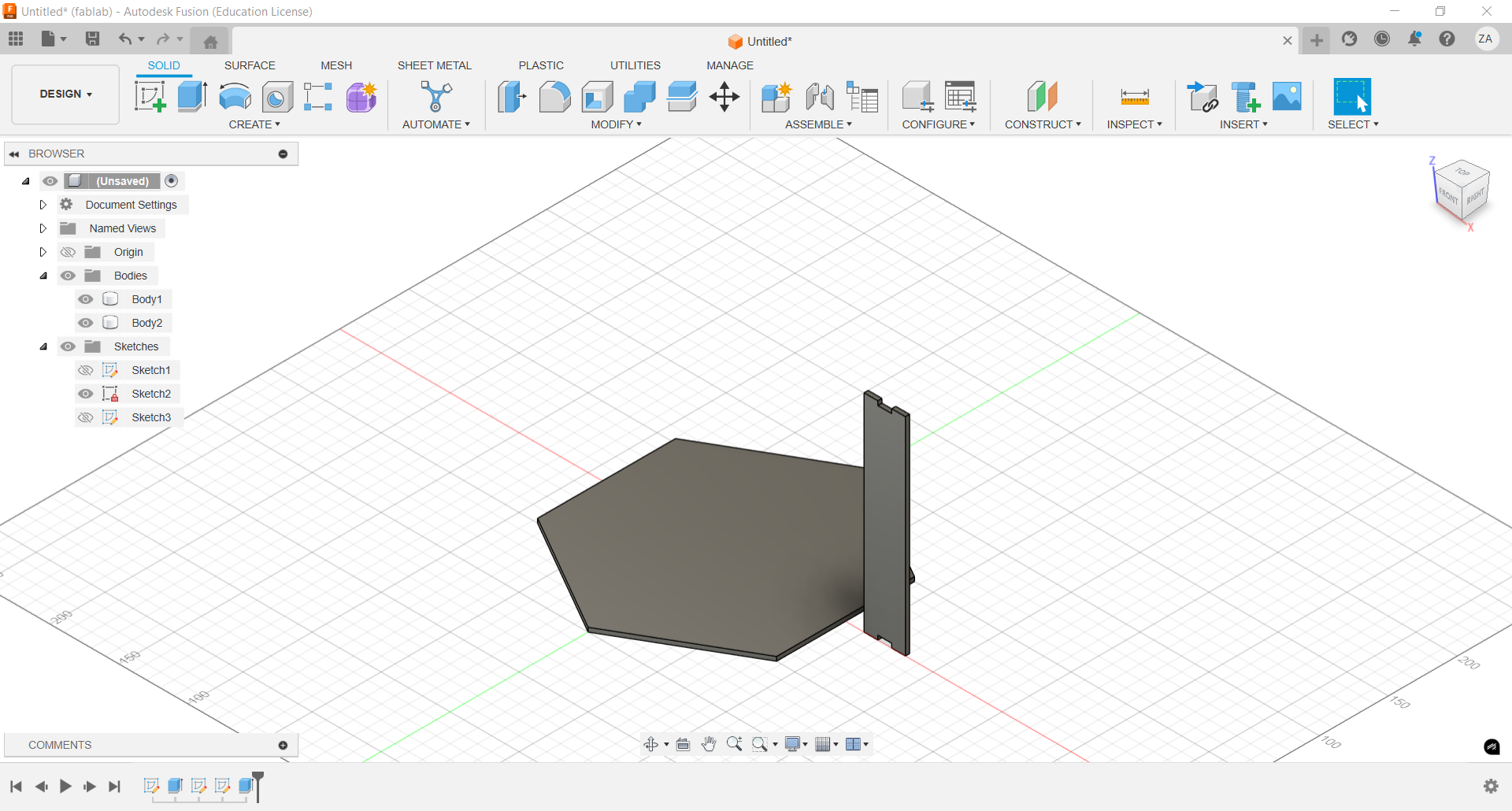Select the Extrude tool
The image size is (1512, 811).
(192, 97)
